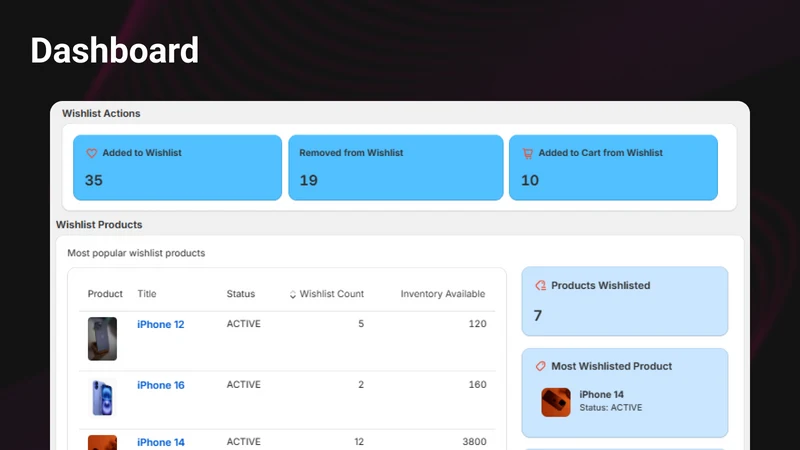The height and width of the screenshot is (450, 800).
Task: Click iPhone 14 thumbnail in Most Wishlisted card
Action: coord(556,402)
